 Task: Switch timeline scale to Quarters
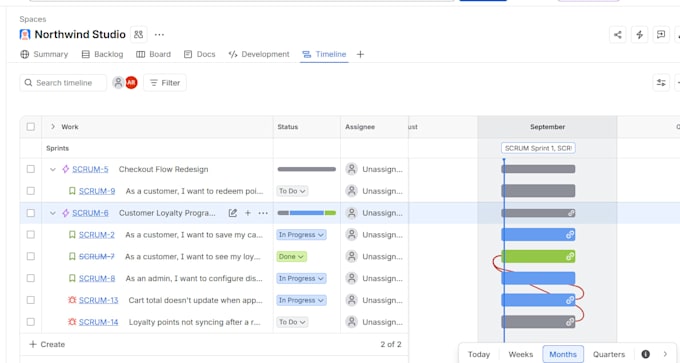point(609,354)
